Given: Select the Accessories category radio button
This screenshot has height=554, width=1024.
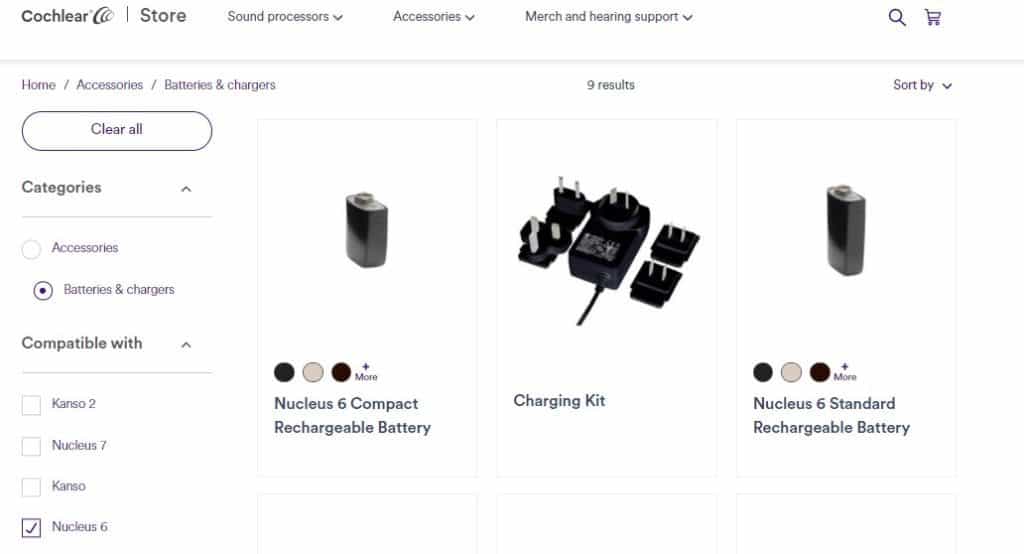Looking at the screenshot, I should (x=31, y=249).
